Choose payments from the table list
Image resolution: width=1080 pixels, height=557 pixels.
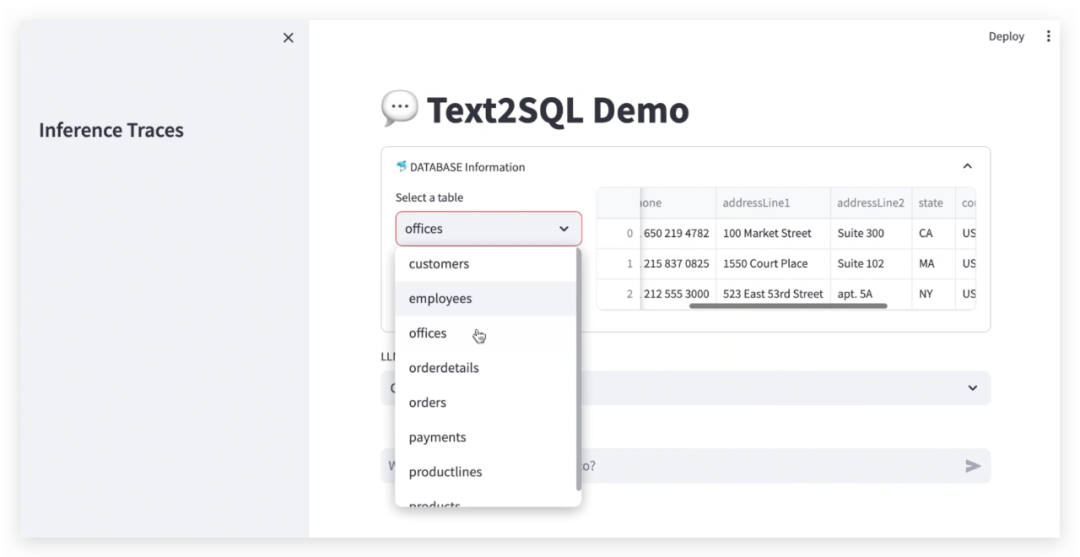pos(486,437)
